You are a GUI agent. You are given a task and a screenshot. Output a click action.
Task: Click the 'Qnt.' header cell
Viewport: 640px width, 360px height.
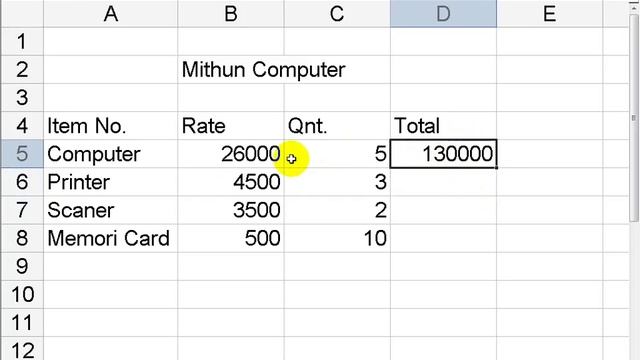pyautogui.click(x=337, y=126)
